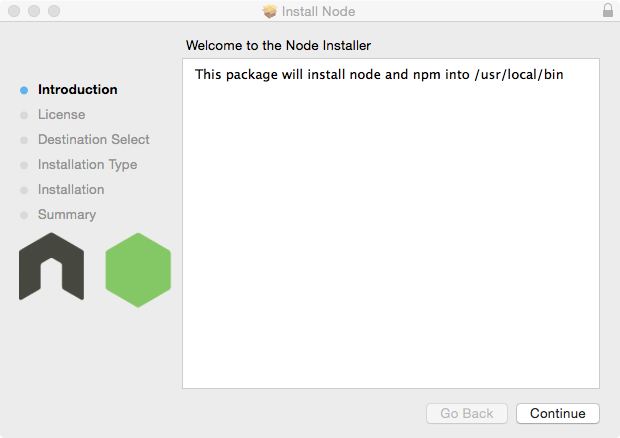Click the gray bullet beside License

tap(24, 115)
